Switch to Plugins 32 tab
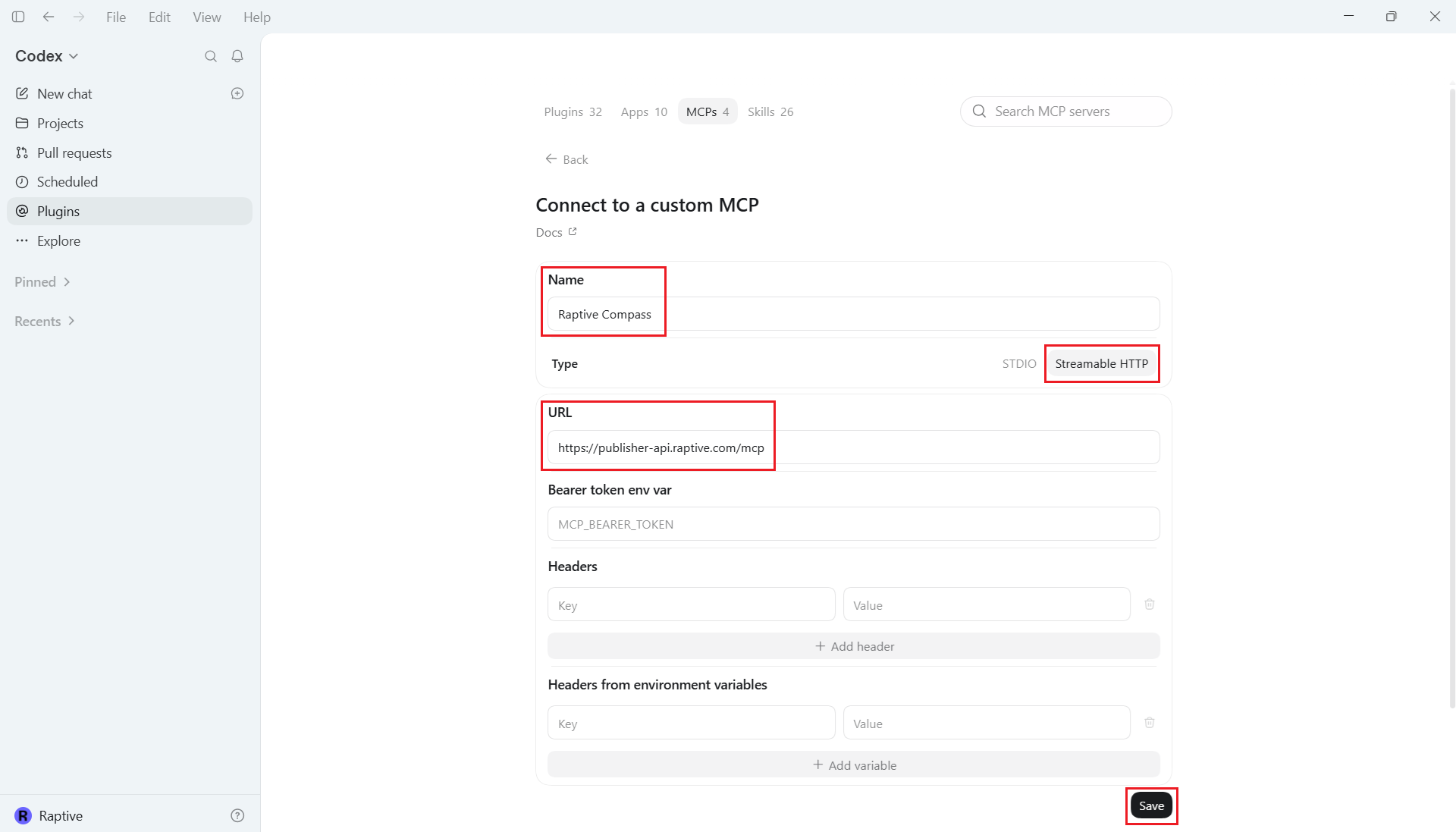This screenshot has height=832, width=1456. click(x=573, y=112)
